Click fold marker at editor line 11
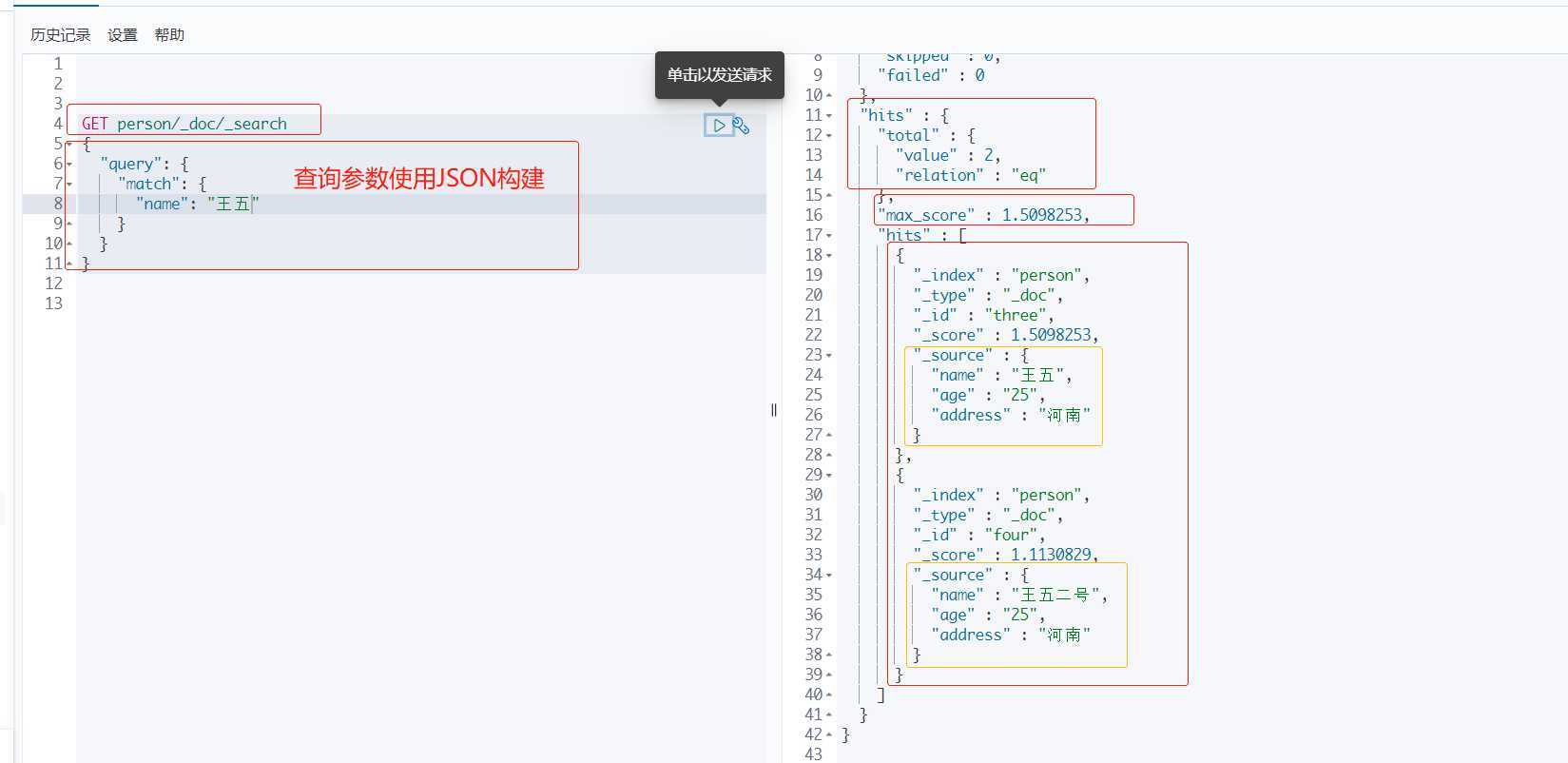1568x763 pixels. coord(69,264)
